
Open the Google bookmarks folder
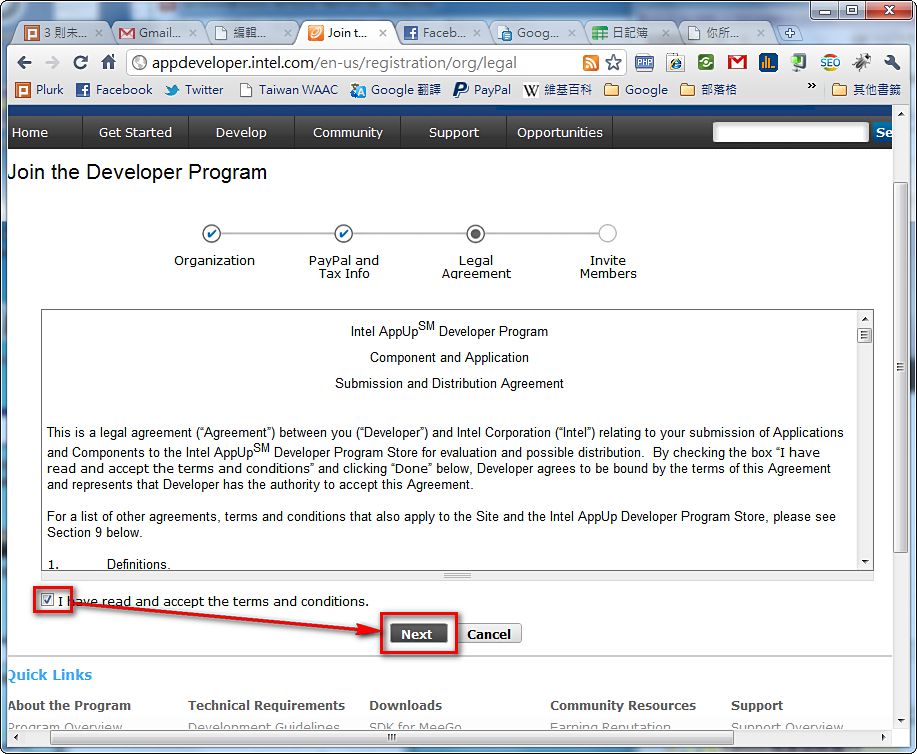(x=636, y=89)
